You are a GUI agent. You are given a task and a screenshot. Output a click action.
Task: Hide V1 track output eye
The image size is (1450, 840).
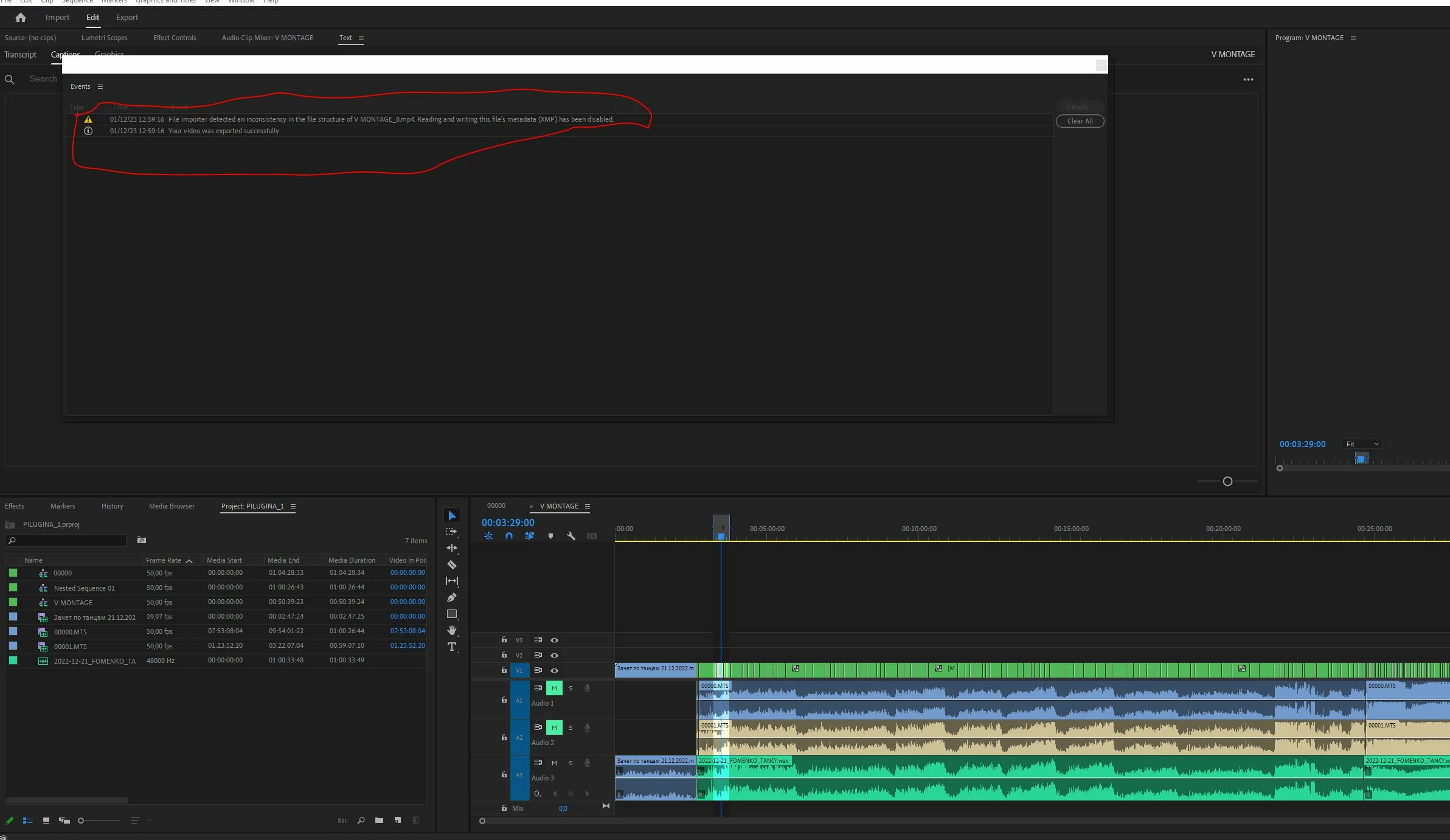pos(554,670)
